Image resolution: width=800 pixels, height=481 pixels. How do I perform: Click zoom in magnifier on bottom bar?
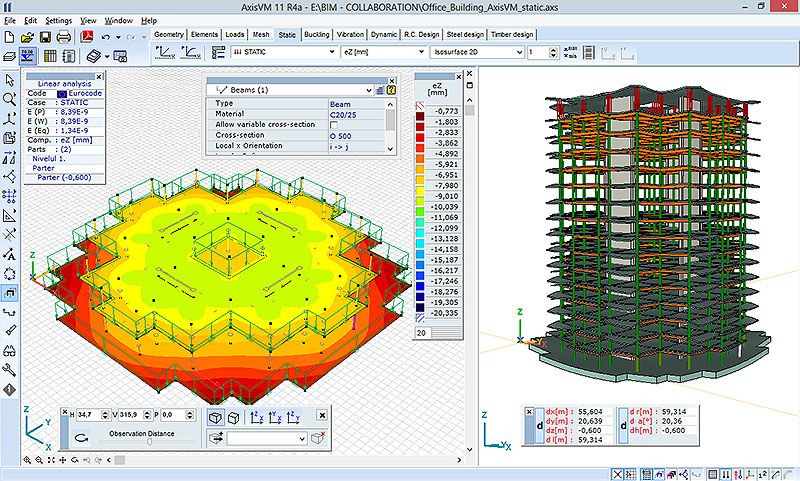click(27, 460)
